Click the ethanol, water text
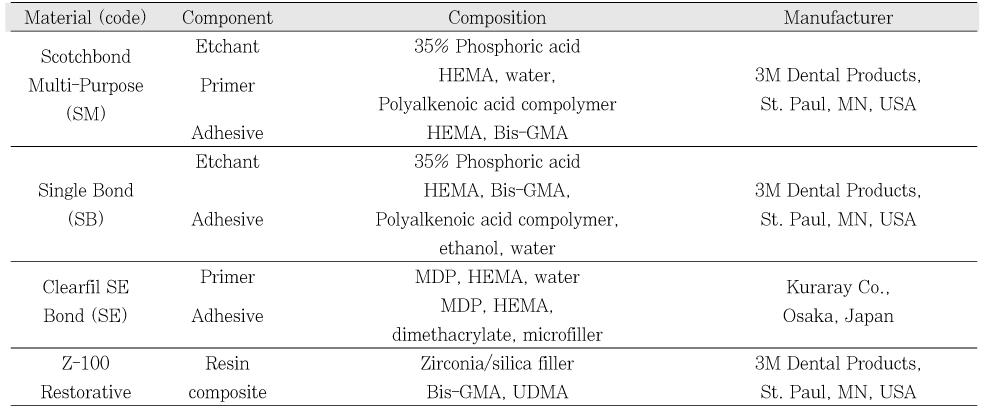Viewport: 983px width, 408px height. tap(497, 248)
